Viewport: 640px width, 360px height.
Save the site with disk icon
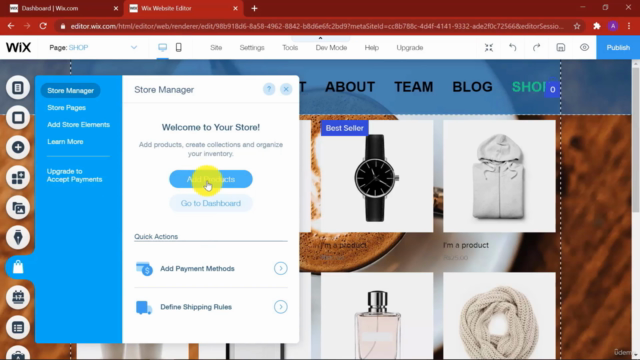[x=561, y=47]
